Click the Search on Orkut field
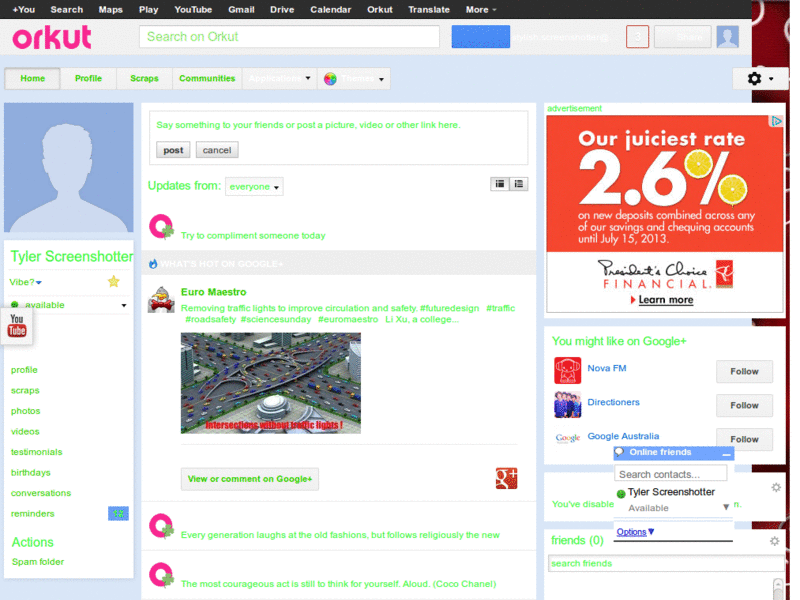Viewport: 800px width, 600px height. click(x=289, y=37)
